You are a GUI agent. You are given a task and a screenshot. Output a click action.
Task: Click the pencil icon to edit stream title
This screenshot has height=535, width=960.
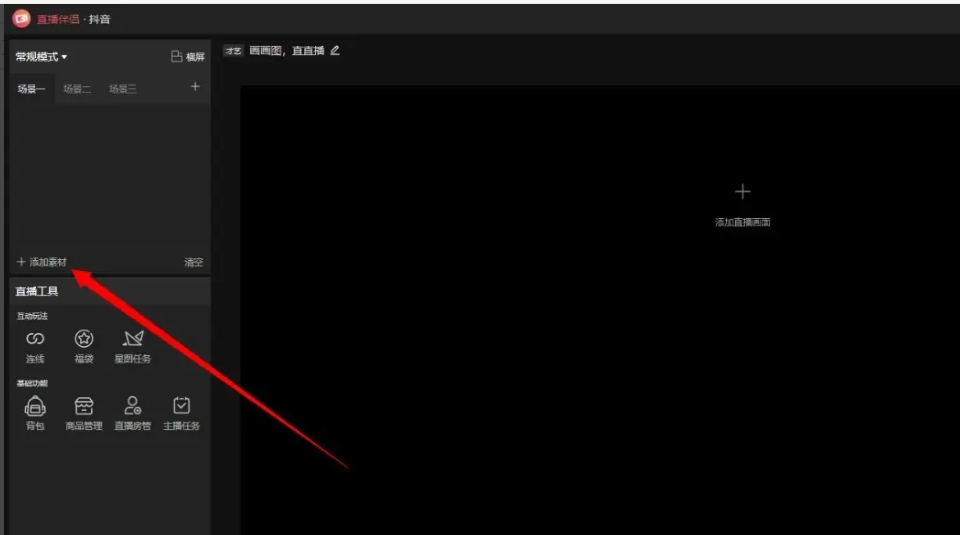pos(335,50)
